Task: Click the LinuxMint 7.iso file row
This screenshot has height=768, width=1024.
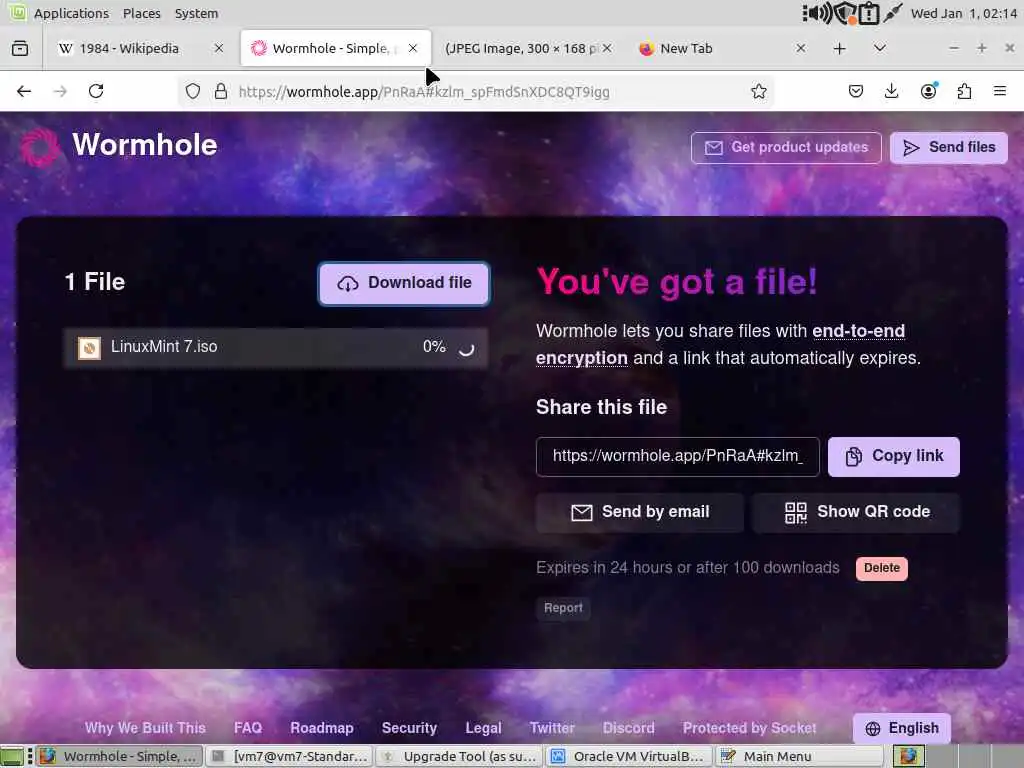Action: (x=275, y=347)
